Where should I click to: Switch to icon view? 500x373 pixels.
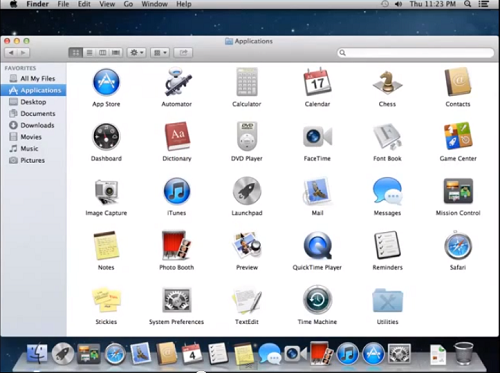point(76,53)
